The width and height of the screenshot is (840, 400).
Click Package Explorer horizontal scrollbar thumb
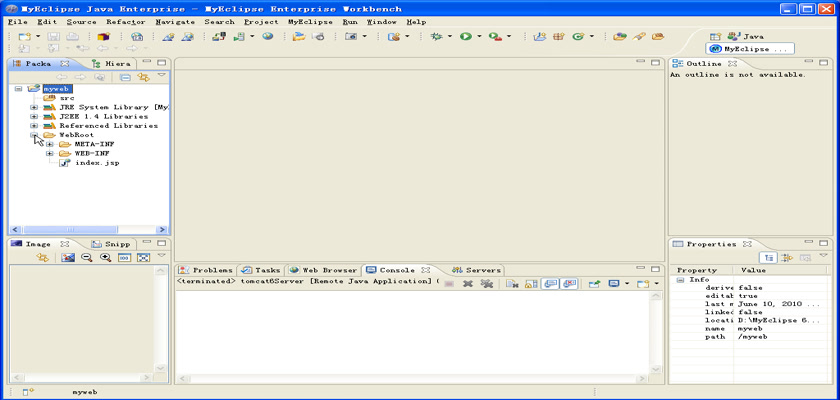[70, 230]
